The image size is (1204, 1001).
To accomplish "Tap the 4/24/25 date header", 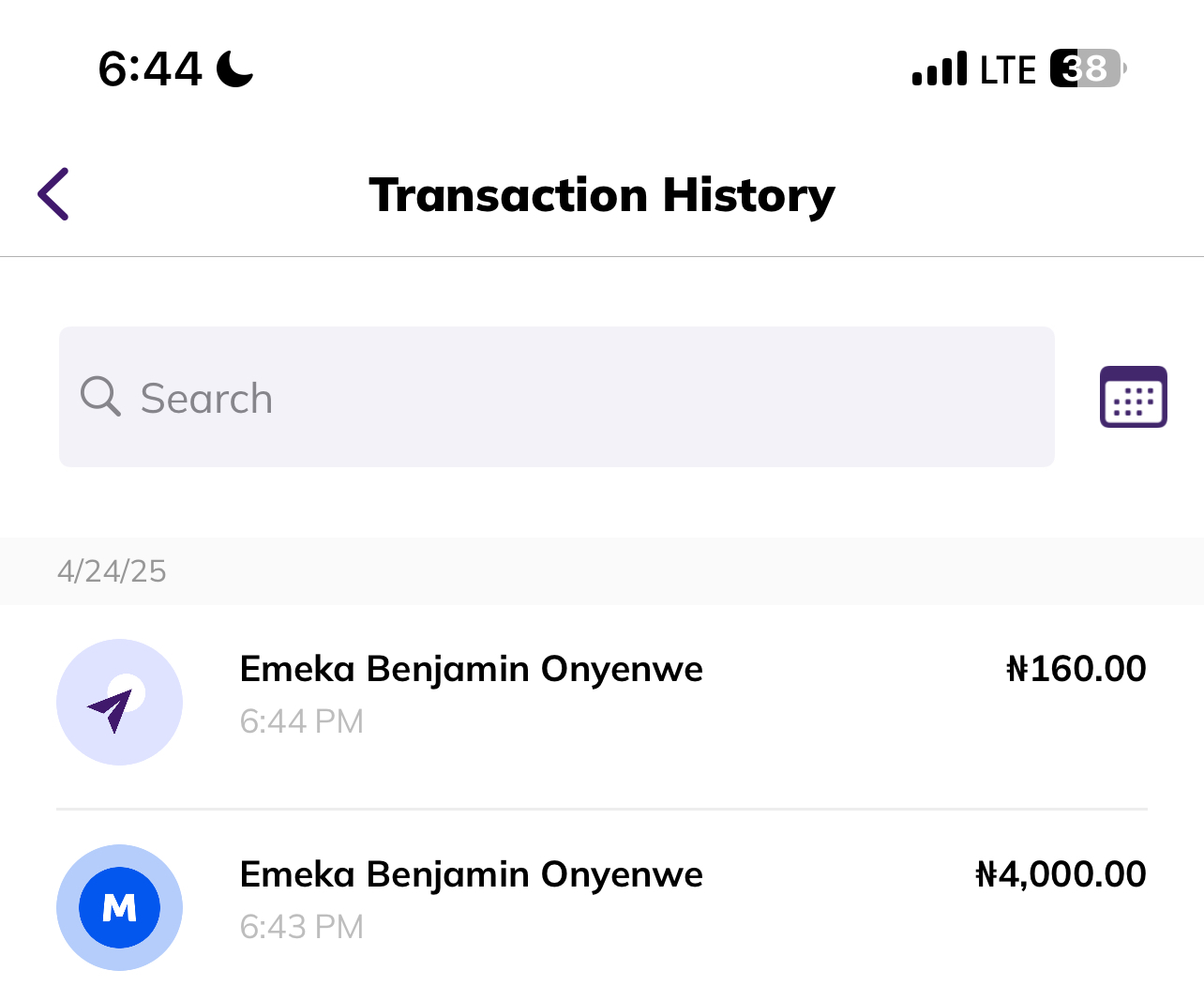I will [112, 571].
